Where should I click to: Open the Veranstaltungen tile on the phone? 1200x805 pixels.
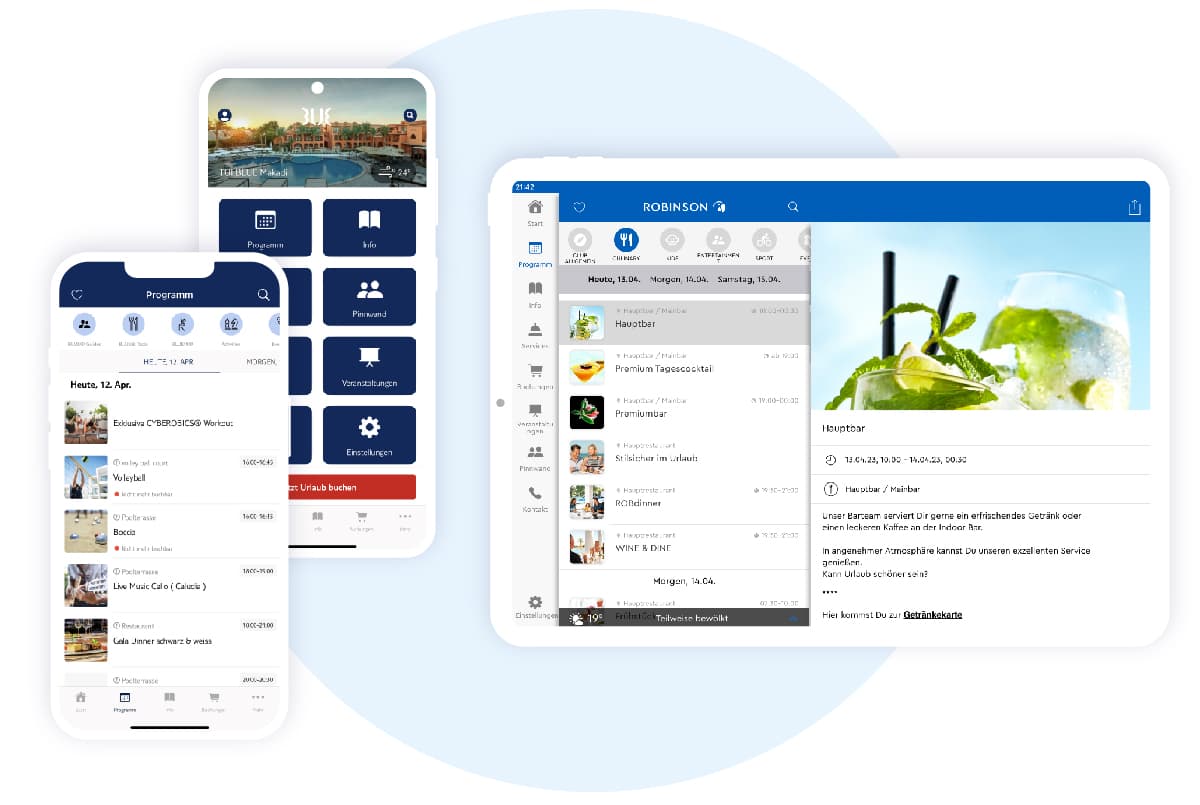pos(369,366)
